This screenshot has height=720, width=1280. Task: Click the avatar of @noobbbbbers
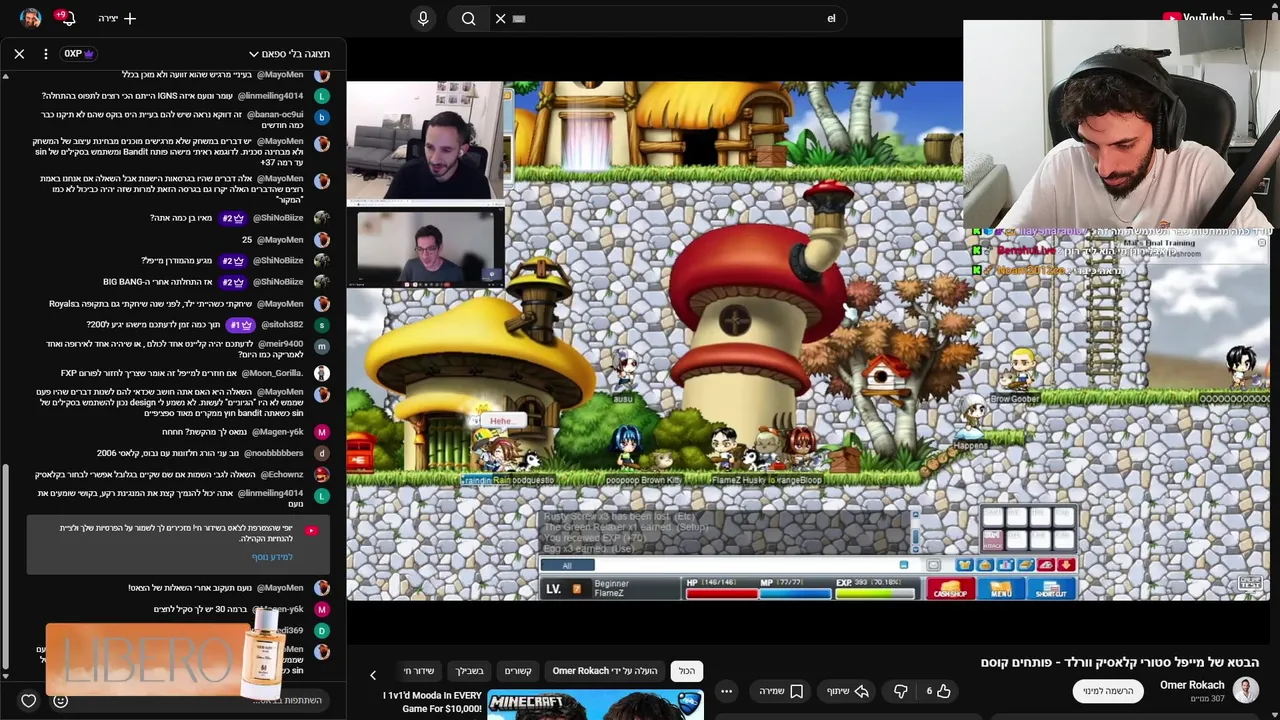coord(321,453)
